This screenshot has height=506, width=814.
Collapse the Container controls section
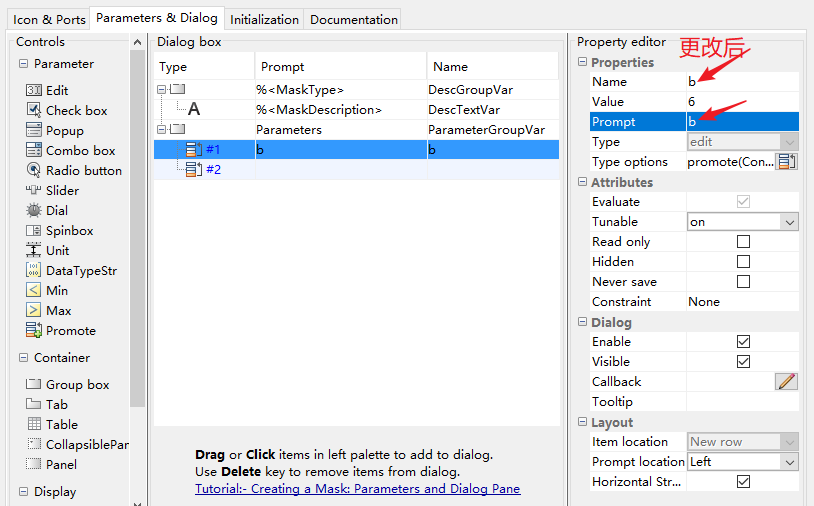tap(23, 358)
